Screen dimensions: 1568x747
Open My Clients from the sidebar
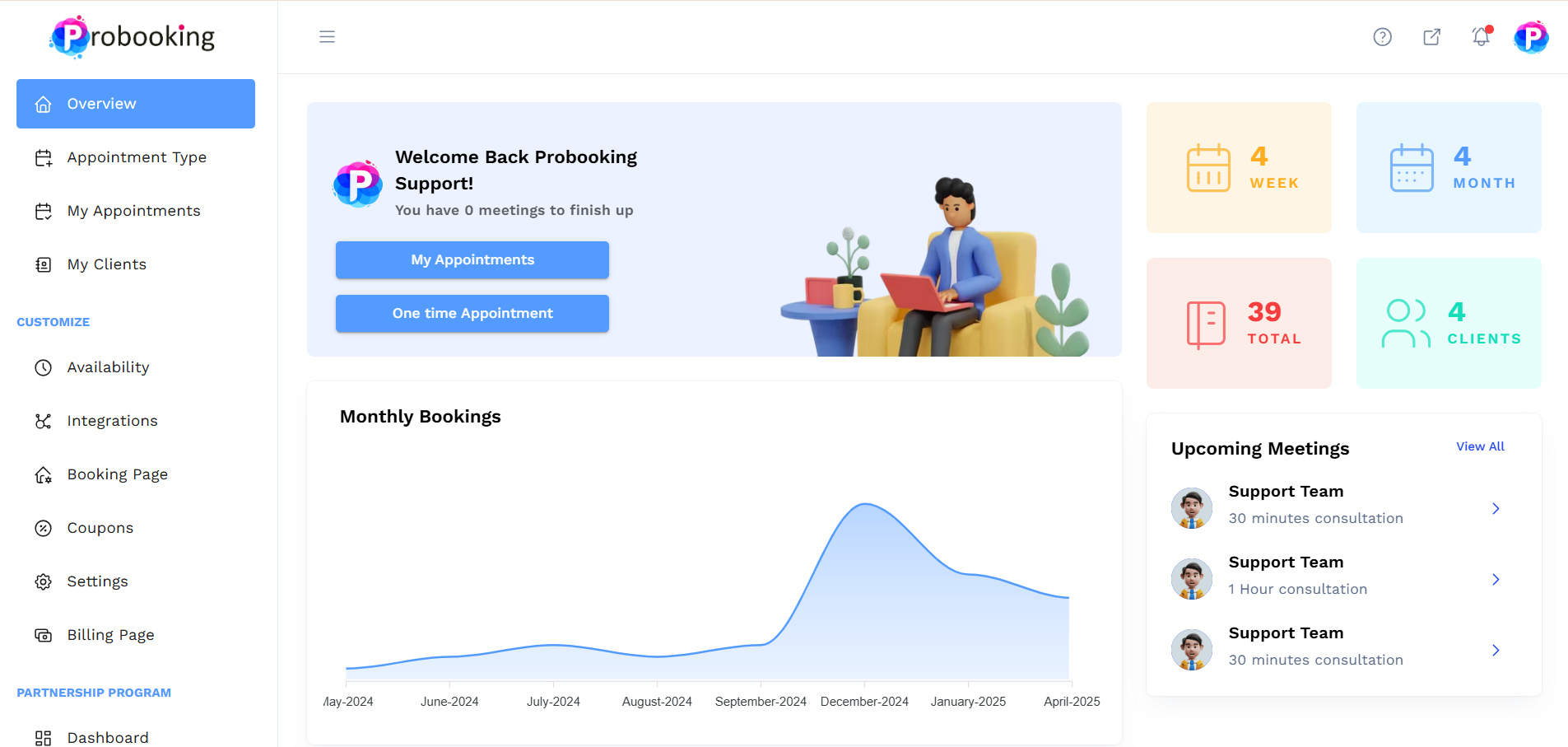click(x=136, y=264)
